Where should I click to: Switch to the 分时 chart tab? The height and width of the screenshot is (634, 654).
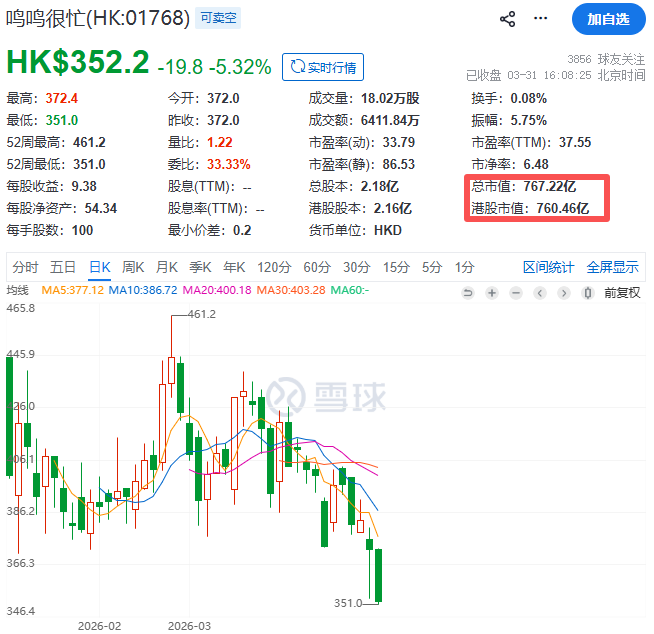[x=25, y=267]
